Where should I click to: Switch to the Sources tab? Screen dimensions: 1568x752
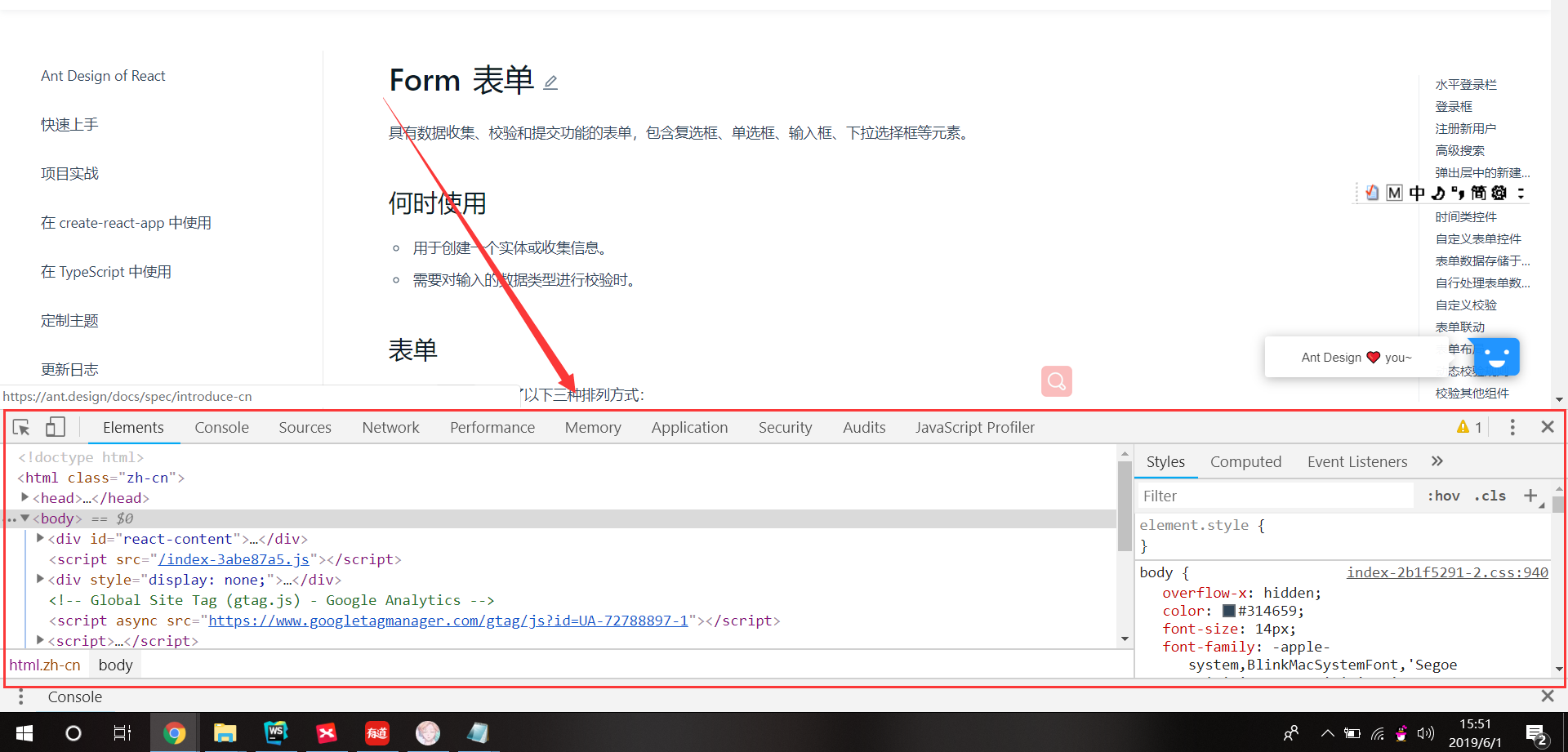[x=305, y=427]
